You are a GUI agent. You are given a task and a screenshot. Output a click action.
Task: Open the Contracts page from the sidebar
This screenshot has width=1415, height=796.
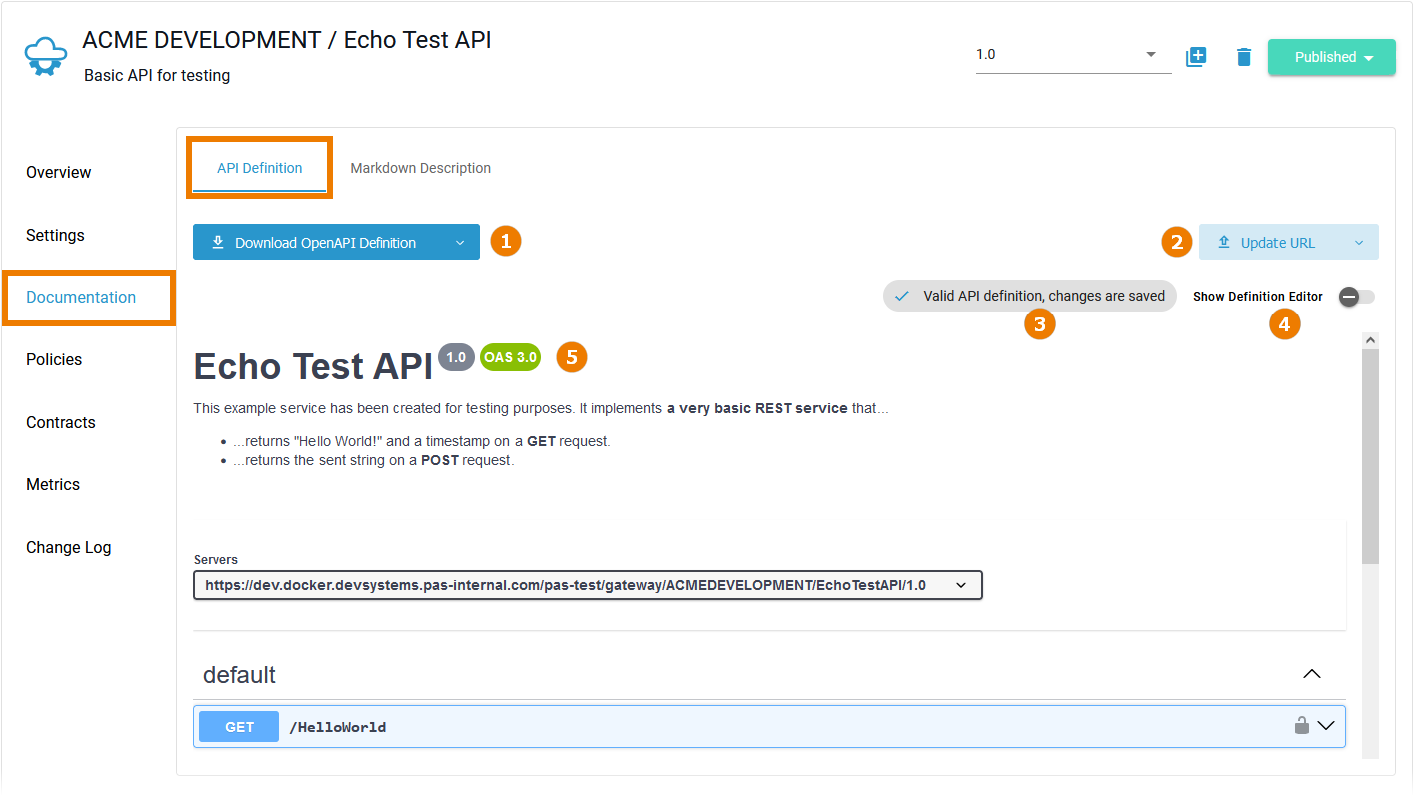[x=60, y=422]
